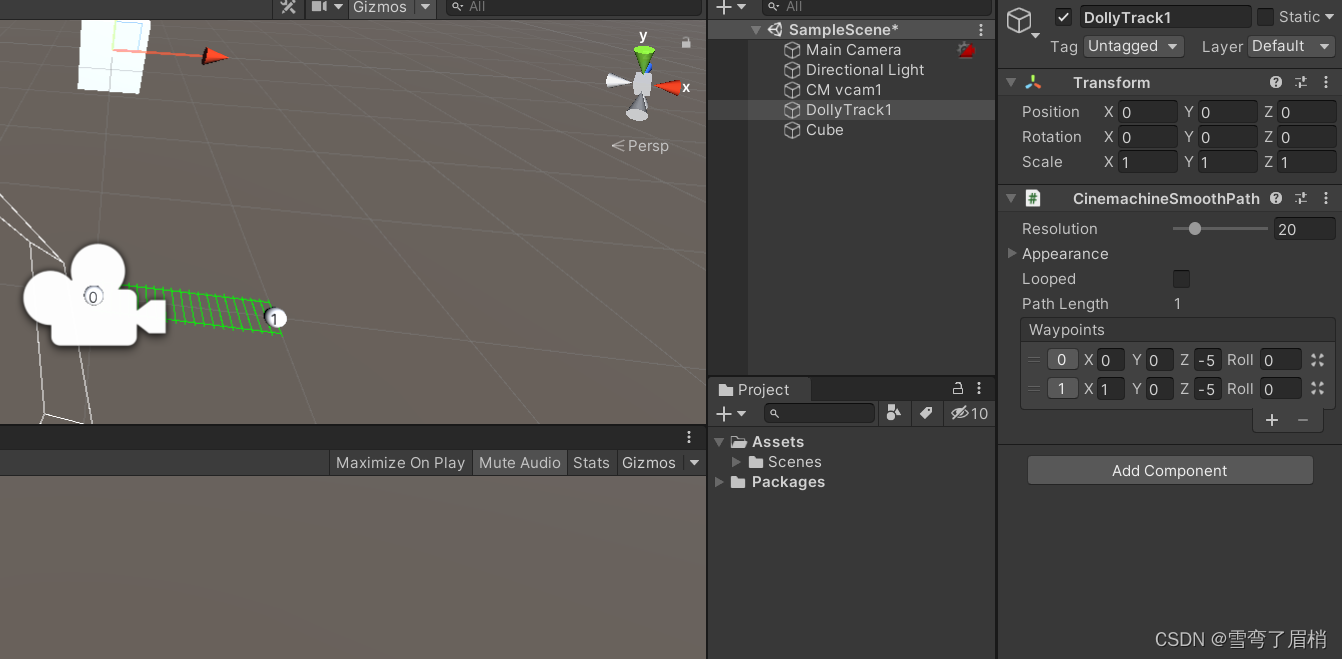The width and height of the screenshot is (1342, 659).
Task: Open the Layer dropdown showing Default
Action: point(1290,46)
